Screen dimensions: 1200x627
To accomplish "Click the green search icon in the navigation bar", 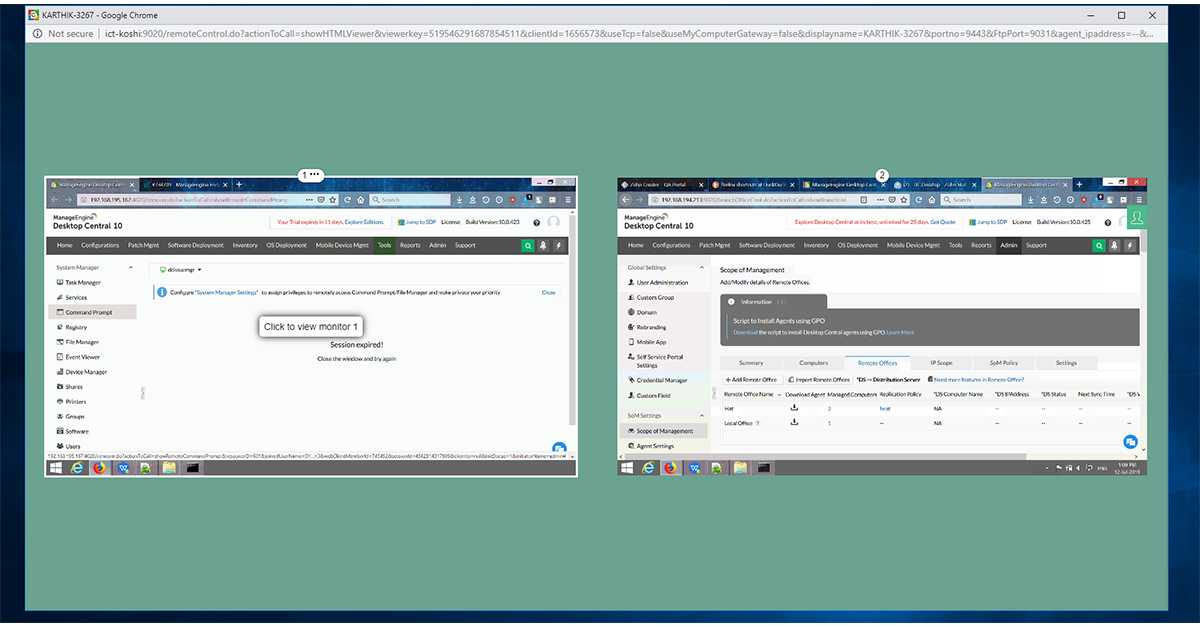I will click(x=528, y=245).
